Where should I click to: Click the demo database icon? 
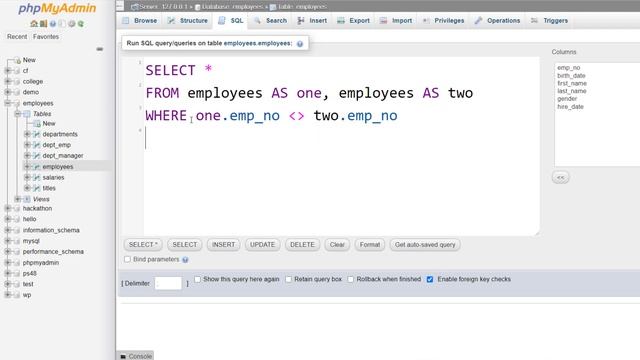pyautogui.click(x=17, y=92)
